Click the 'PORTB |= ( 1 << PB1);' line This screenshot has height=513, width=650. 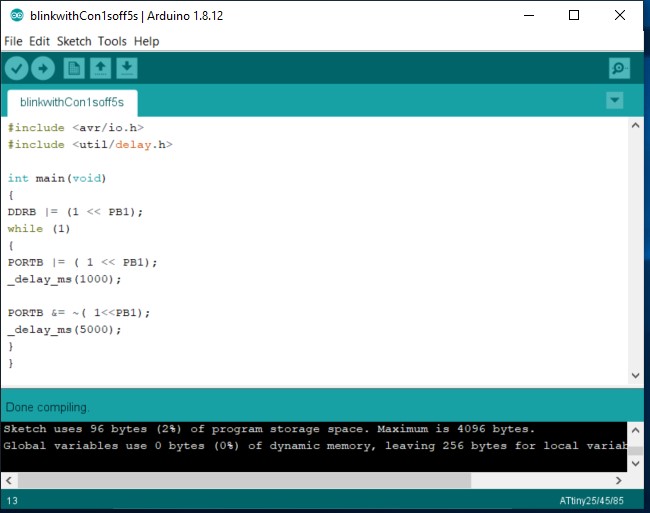coord(82,262)
